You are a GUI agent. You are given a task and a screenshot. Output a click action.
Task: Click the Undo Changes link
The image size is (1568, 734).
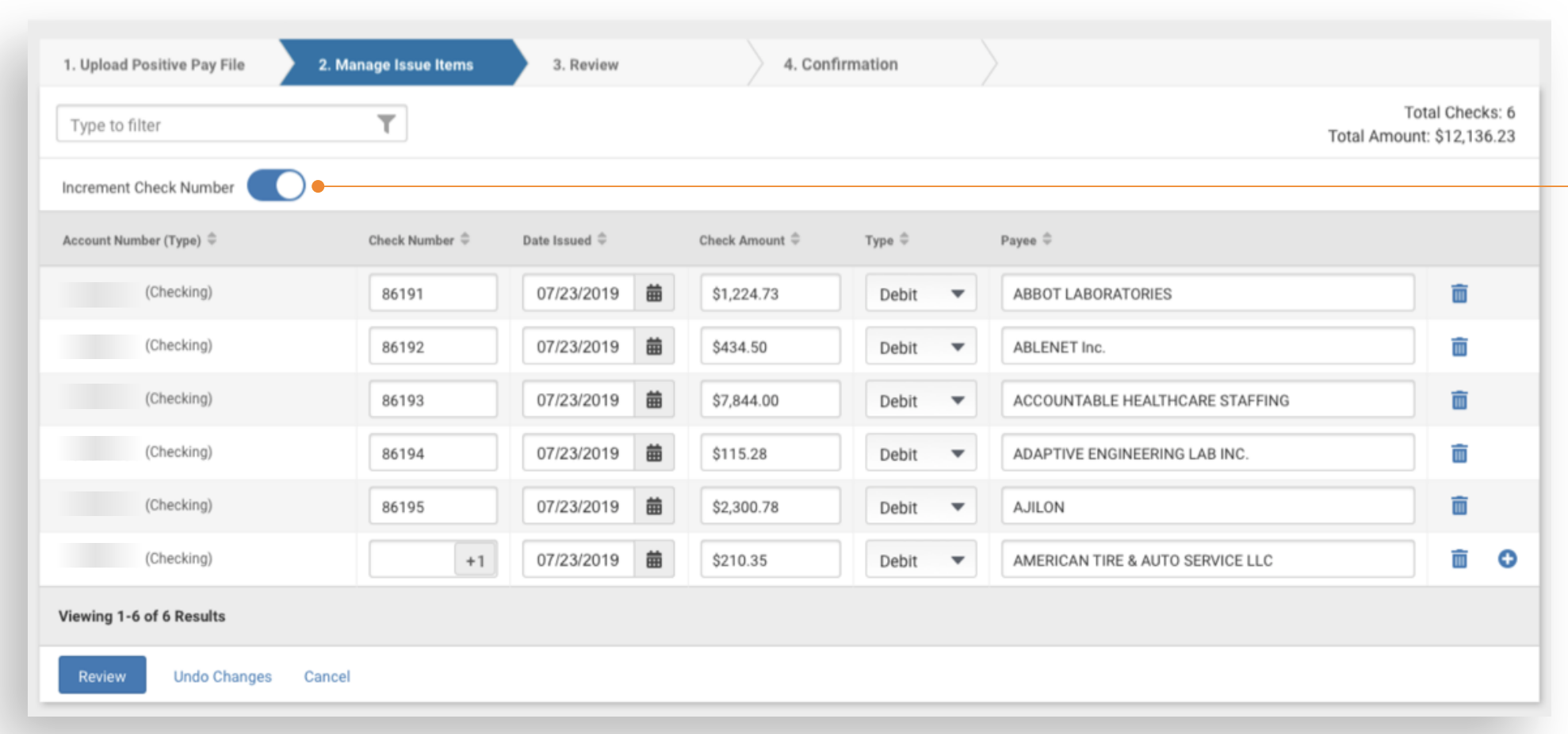click(x=222, y=676)
